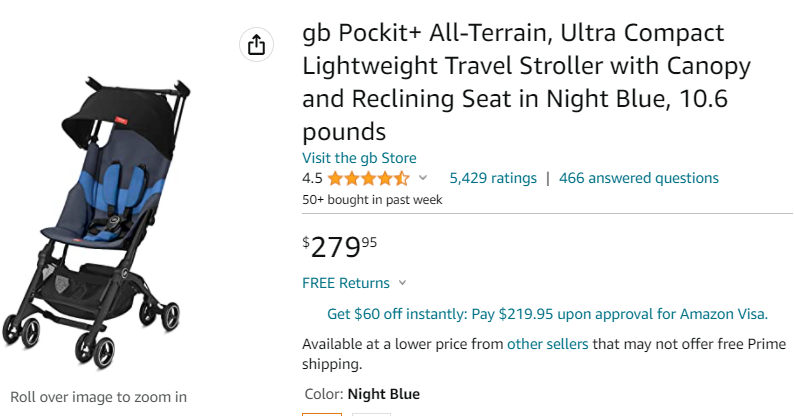Expand the FREE Returns chevron

(x=402, y=284)
